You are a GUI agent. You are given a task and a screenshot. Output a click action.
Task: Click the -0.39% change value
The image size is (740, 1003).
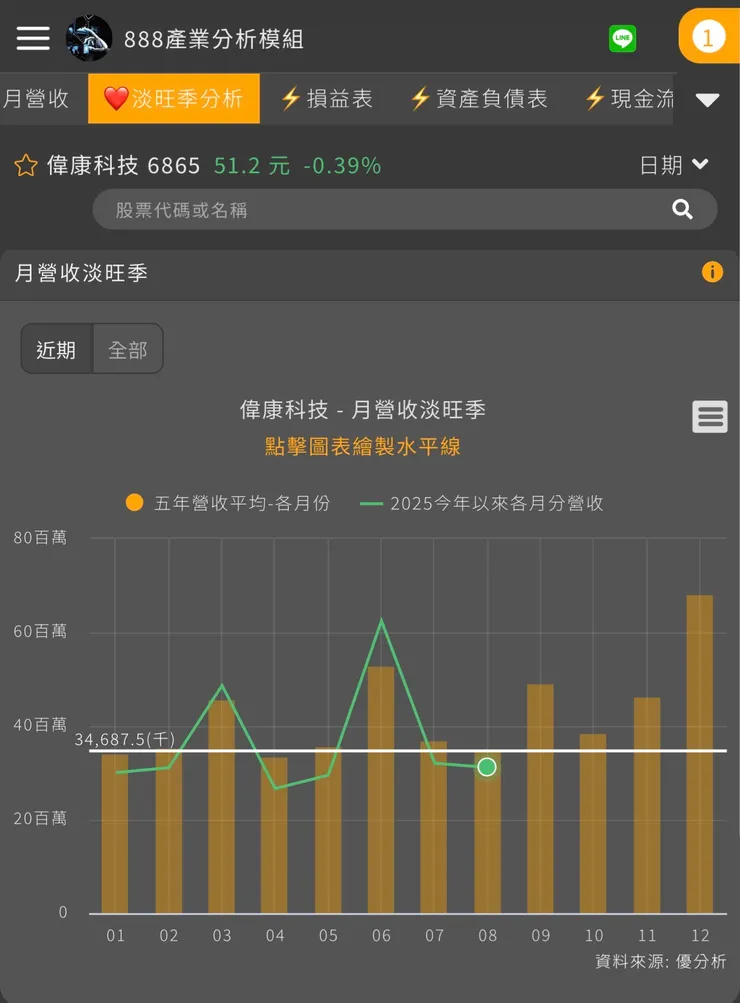[x=342, y=166]
